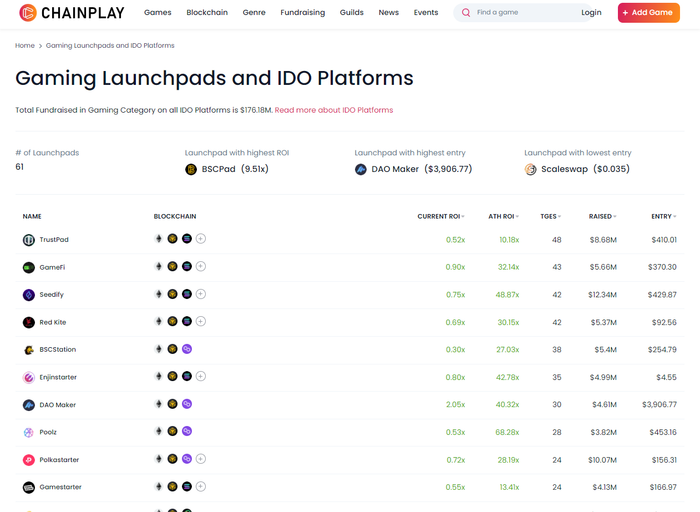
Task: Click the Add Game button
Action: click(x=649, y=12)
